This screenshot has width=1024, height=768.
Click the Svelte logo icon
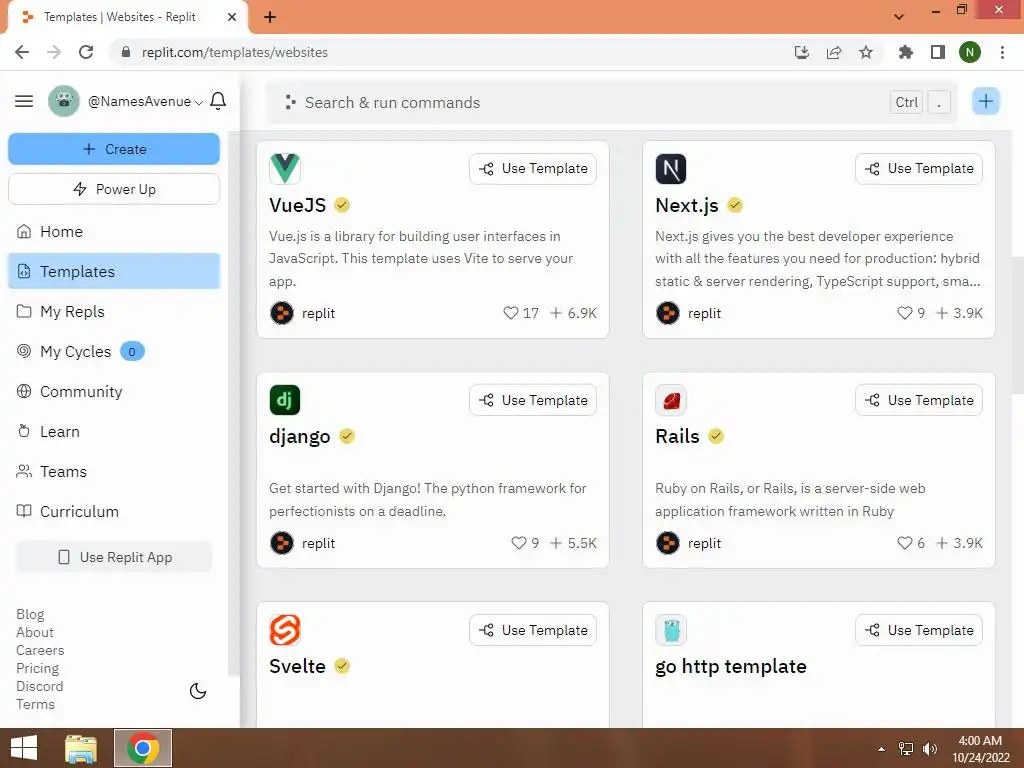[x=285, y=630]
